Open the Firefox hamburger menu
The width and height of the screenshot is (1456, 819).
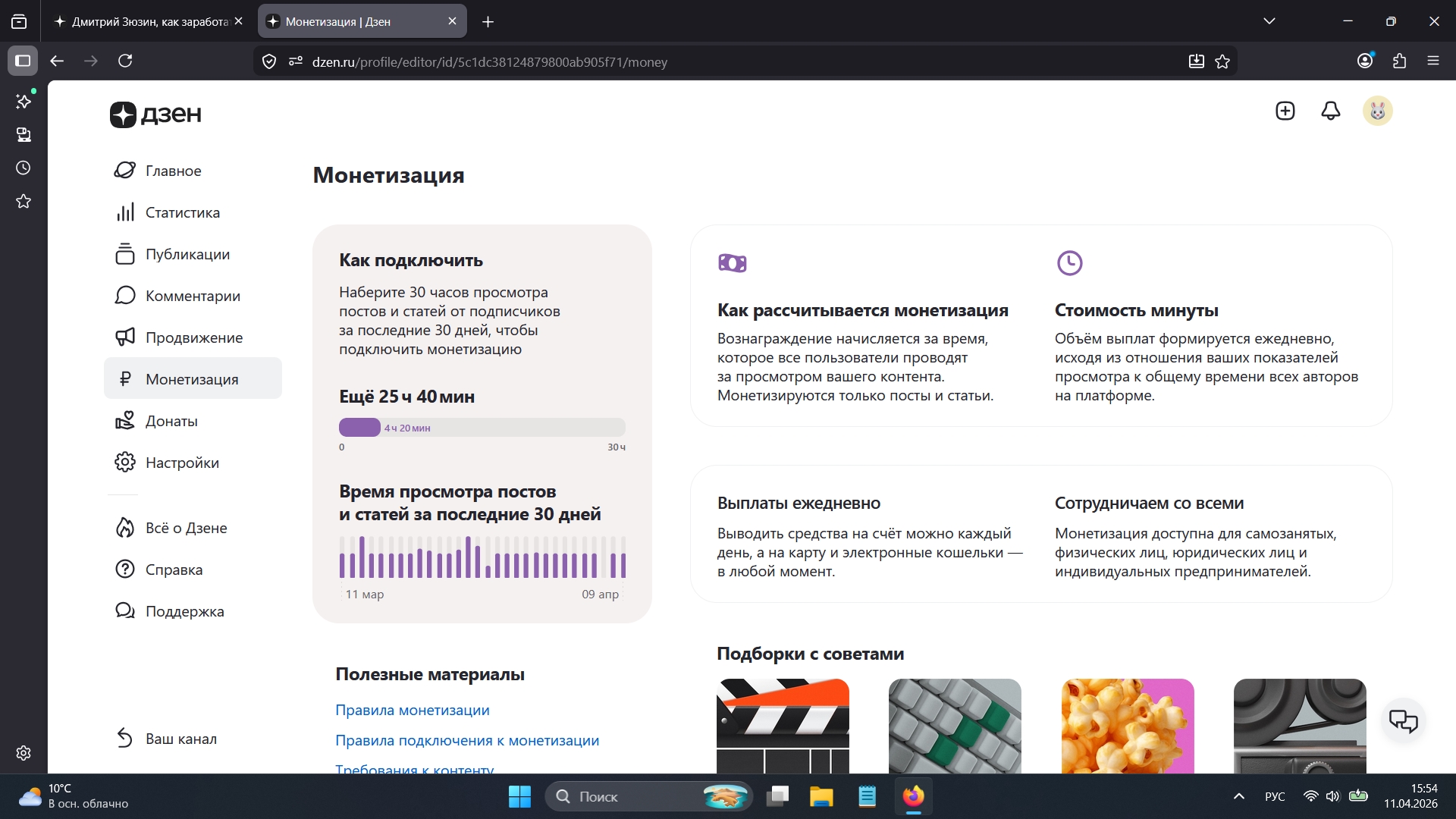pos(1434,61)
